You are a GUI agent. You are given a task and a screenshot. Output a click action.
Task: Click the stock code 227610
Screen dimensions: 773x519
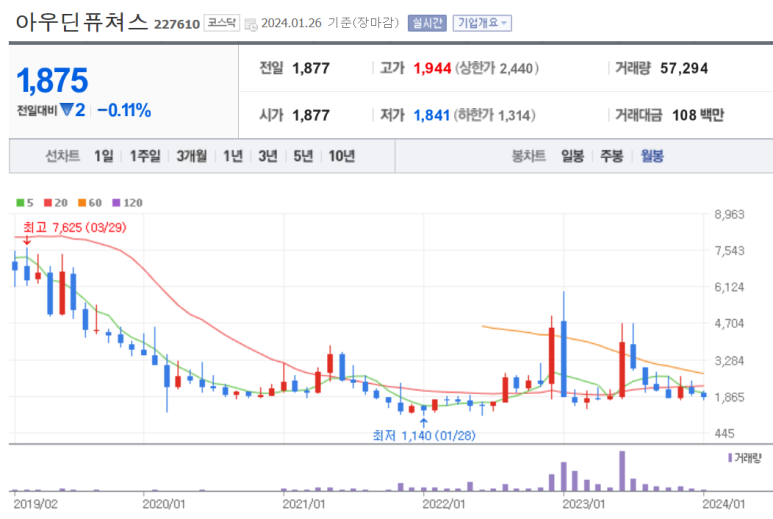pyautogui.click(x=176, y=24)
